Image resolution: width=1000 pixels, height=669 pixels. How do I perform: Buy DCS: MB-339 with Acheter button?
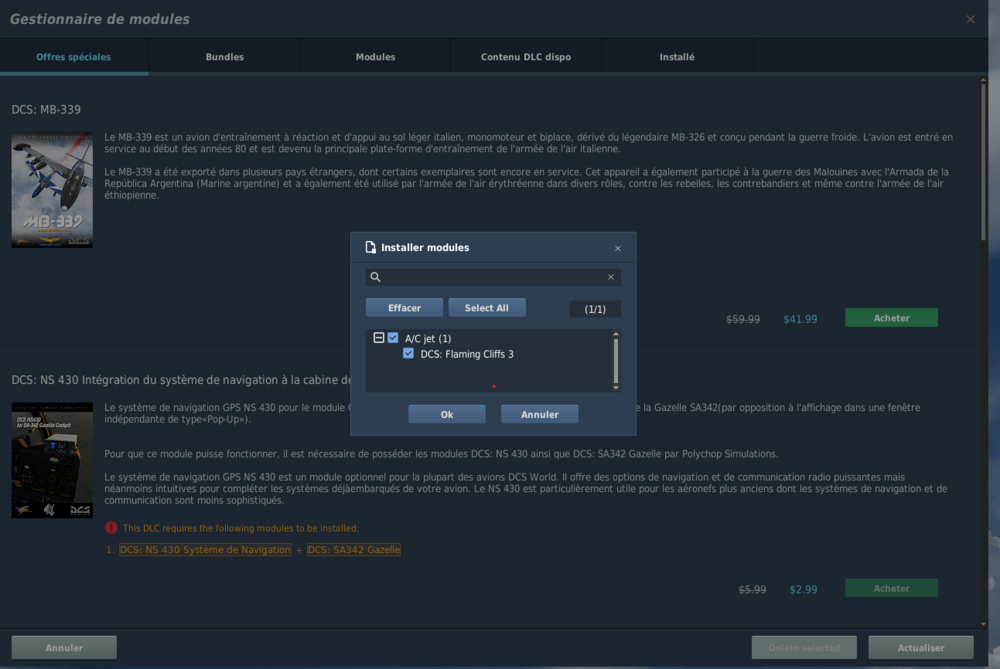click(891, 318)
